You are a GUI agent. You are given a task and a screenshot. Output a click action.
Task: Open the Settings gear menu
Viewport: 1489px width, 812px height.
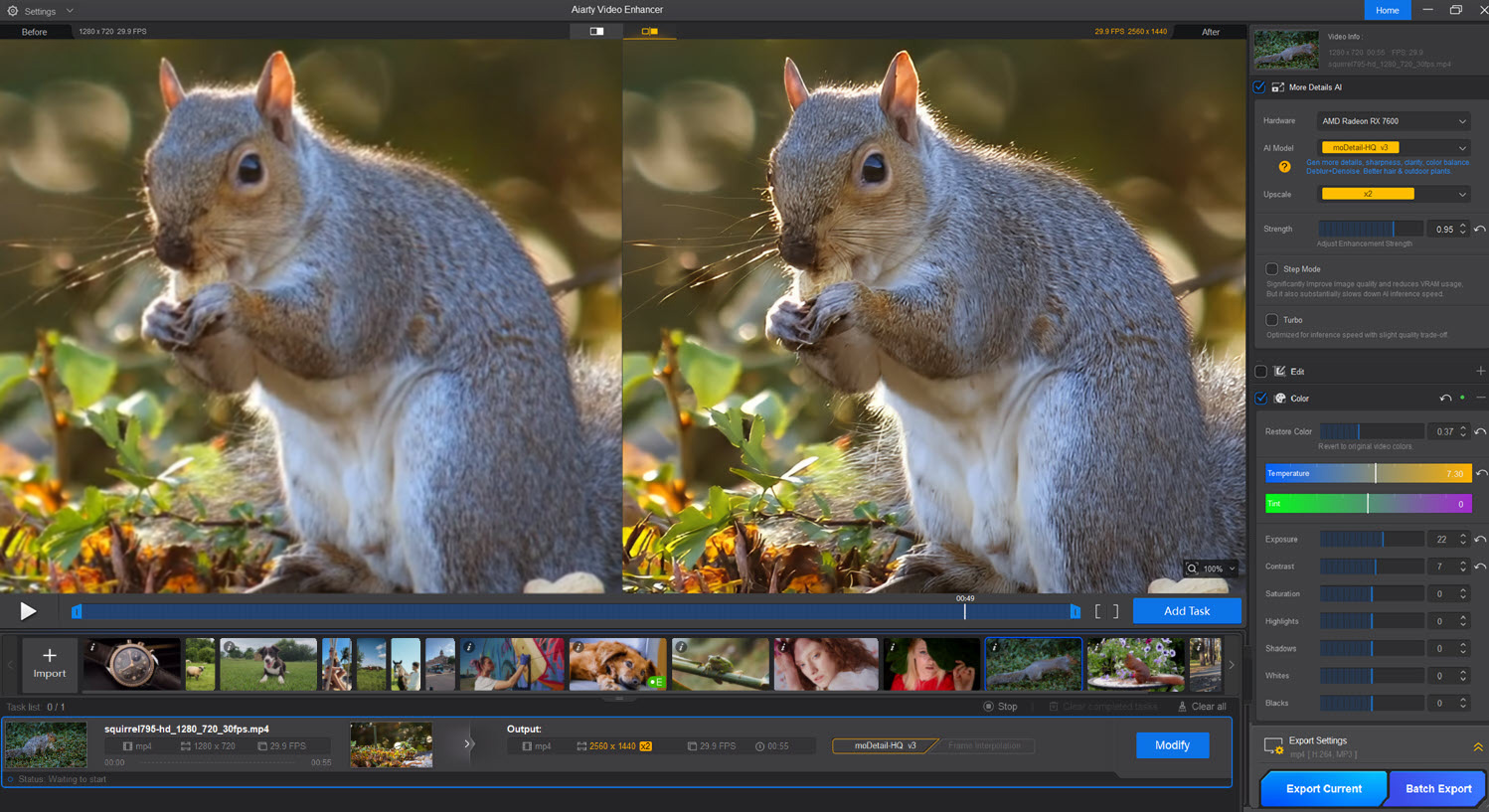[13, 11]
